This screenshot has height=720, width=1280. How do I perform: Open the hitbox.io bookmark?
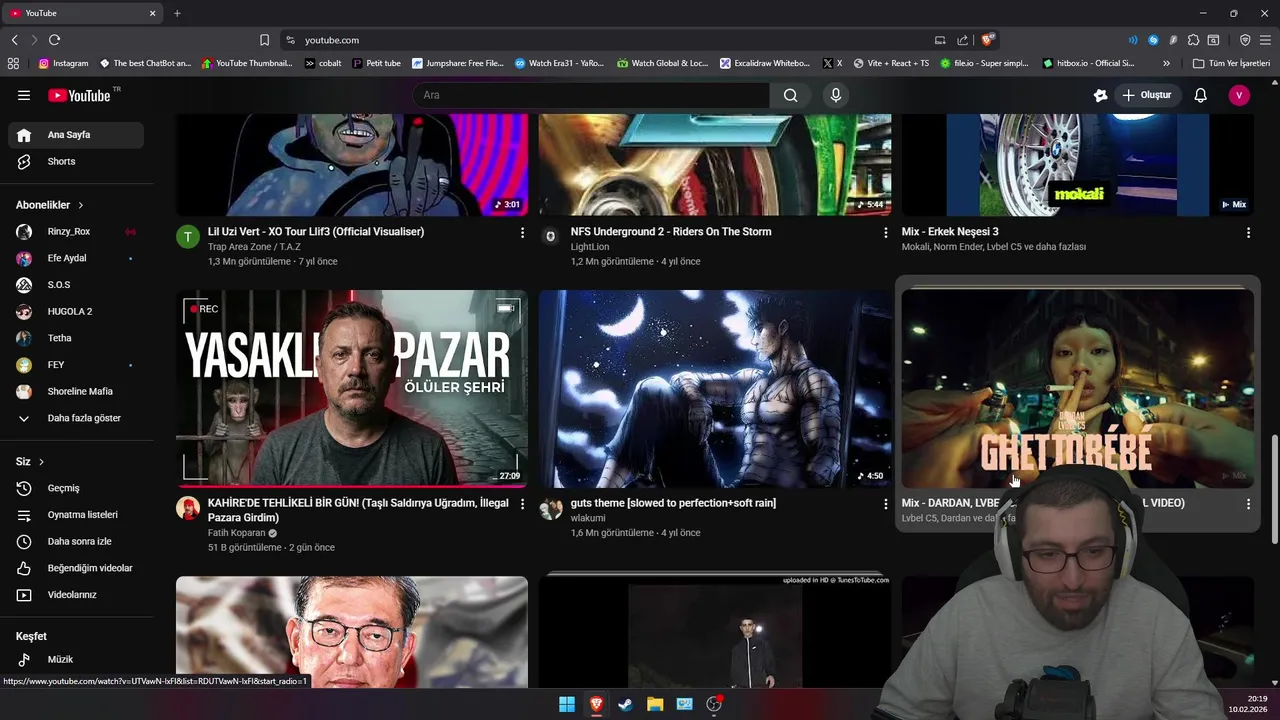(1088, 63)
